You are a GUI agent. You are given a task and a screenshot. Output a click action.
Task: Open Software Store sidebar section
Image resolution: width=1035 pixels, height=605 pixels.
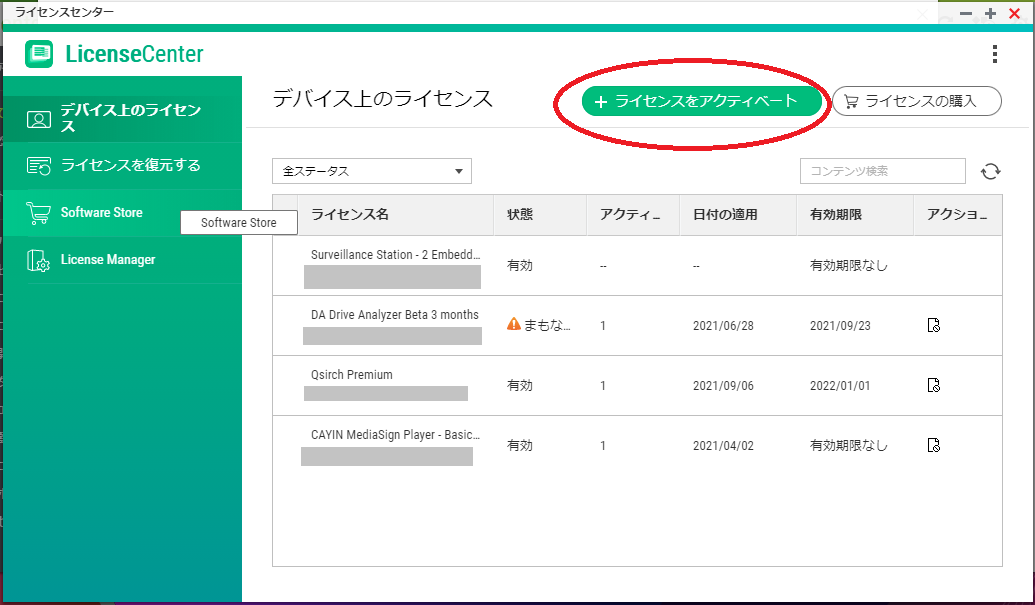click(x=122, y=213)
